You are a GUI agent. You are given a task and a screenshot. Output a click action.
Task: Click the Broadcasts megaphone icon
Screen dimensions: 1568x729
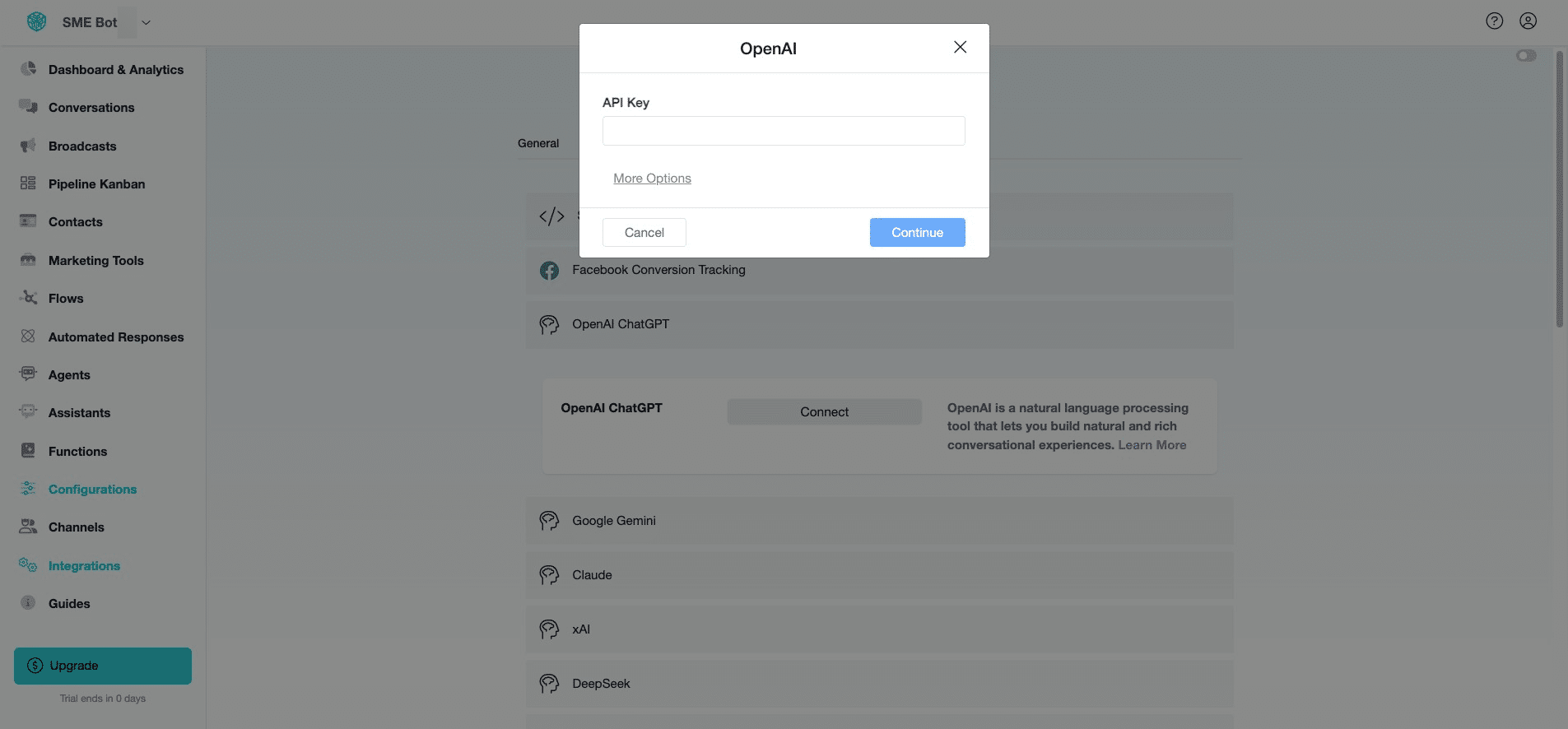(29, 146)
